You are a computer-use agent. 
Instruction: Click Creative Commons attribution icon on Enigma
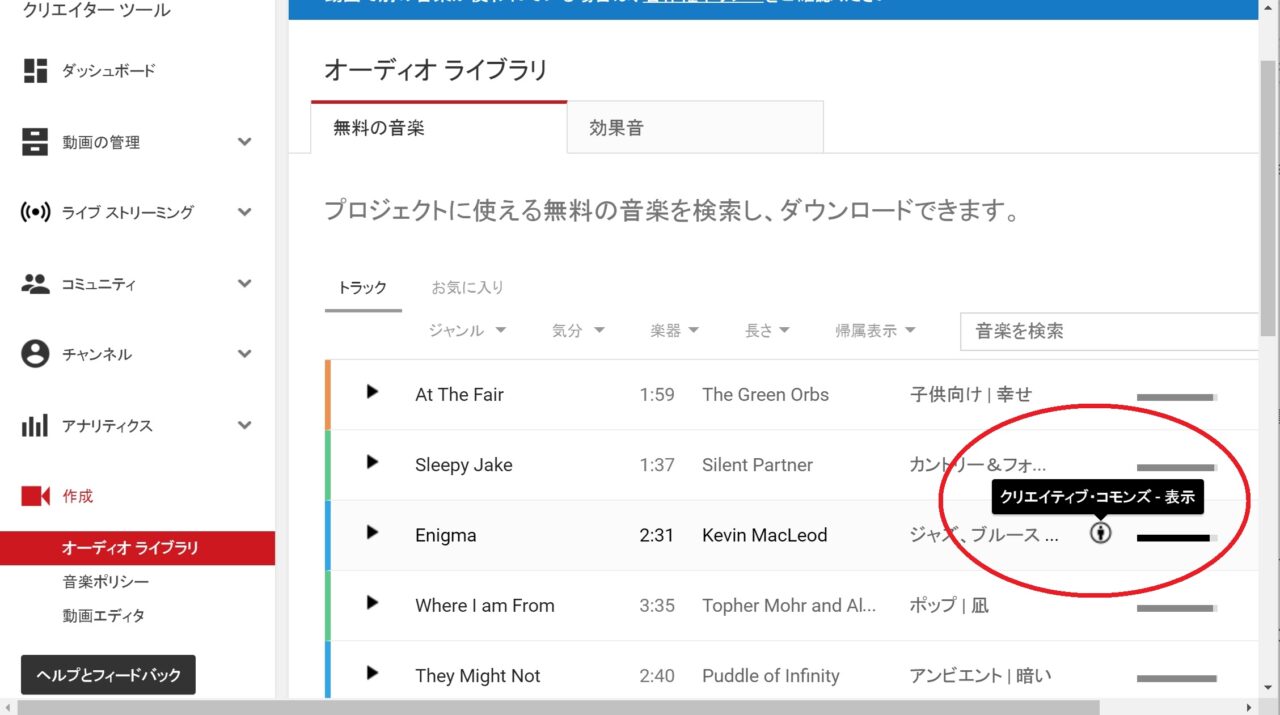point(1100,533)
